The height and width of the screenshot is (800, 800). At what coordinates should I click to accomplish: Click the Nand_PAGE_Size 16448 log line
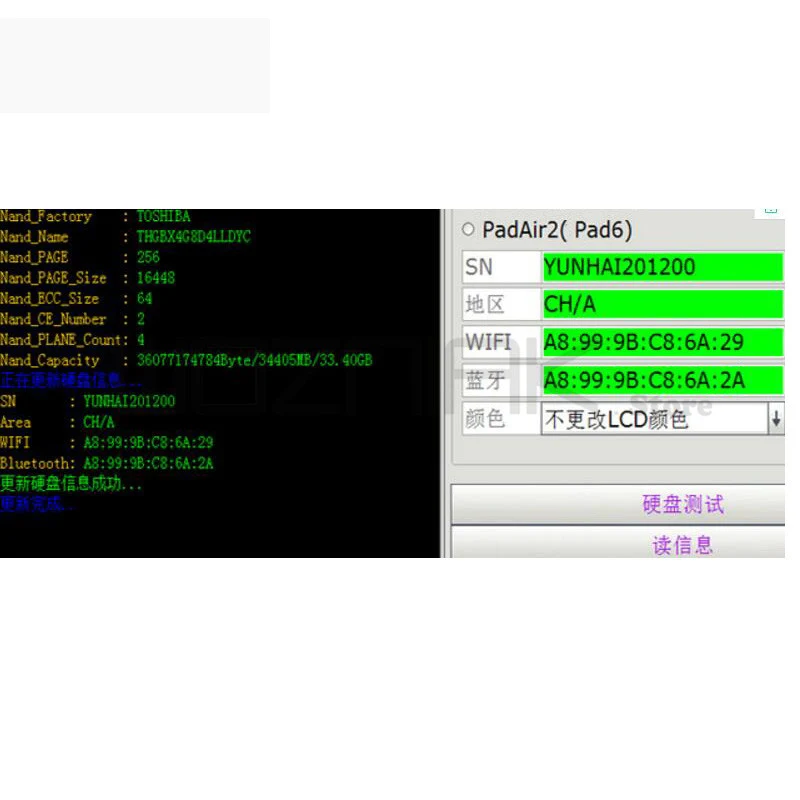(x=88, y=278)
